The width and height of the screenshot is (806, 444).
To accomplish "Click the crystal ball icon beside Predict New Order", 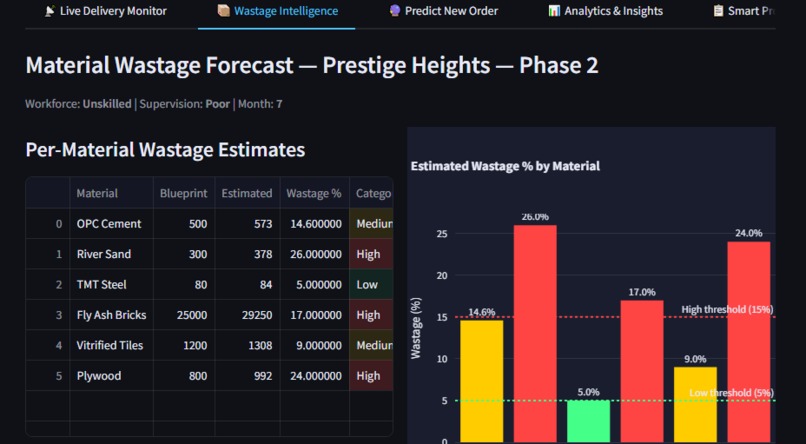I will [x=395, y=11].
